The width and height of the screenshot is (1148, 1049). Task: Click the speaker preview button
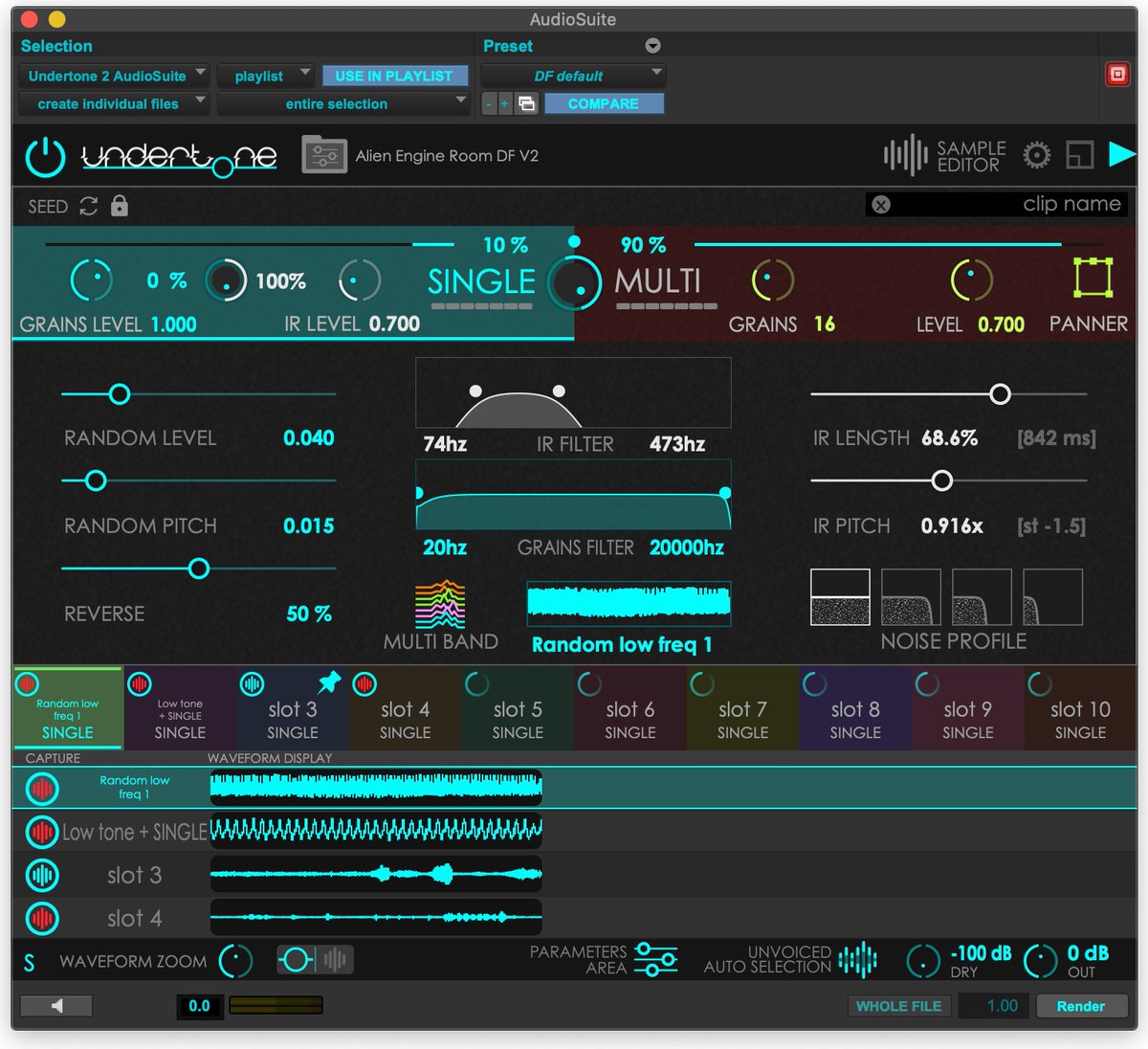click(x=56, y=1005)
